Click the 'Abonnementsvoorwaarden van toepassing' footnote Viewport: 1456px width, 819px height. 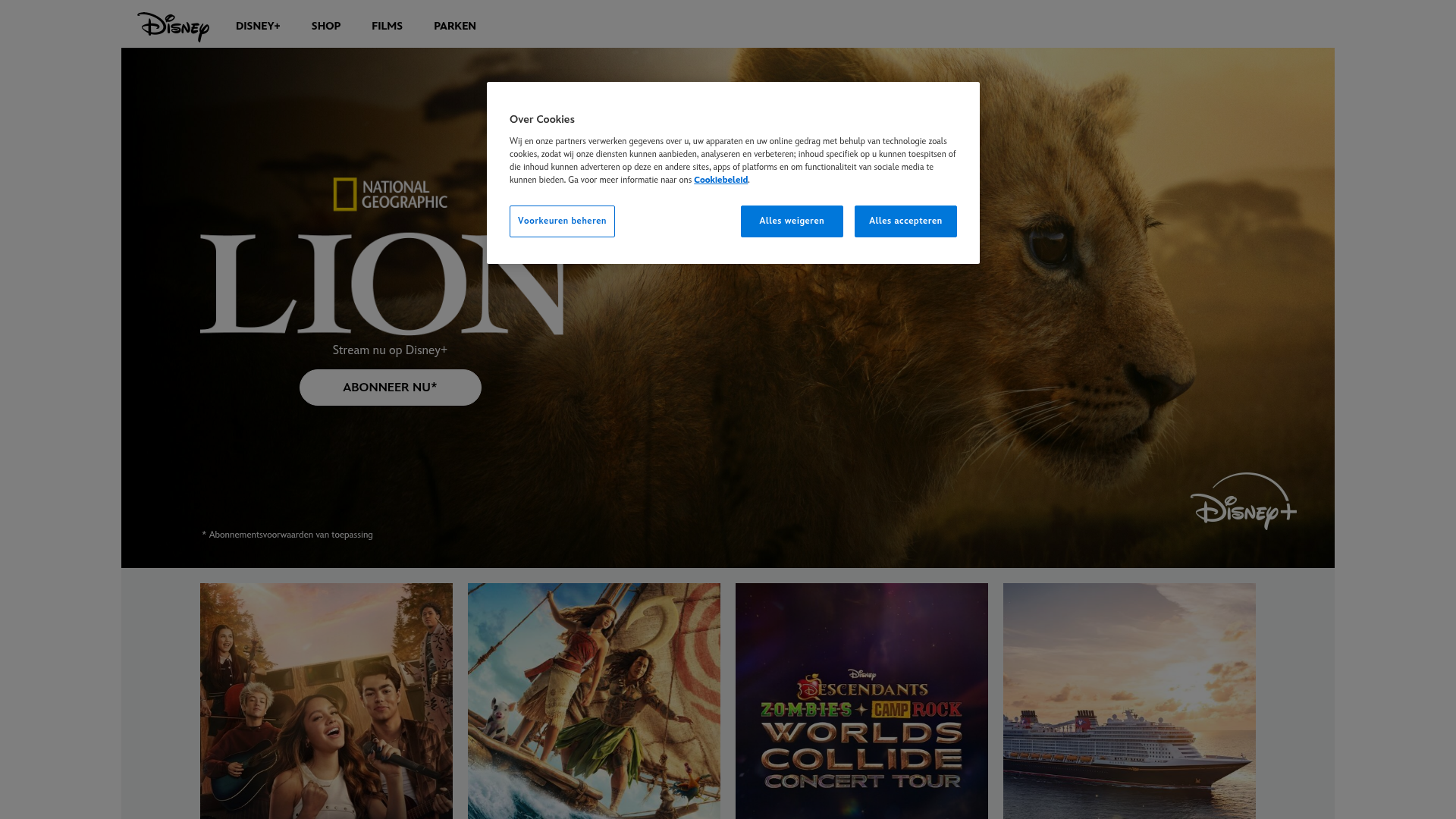287,535
